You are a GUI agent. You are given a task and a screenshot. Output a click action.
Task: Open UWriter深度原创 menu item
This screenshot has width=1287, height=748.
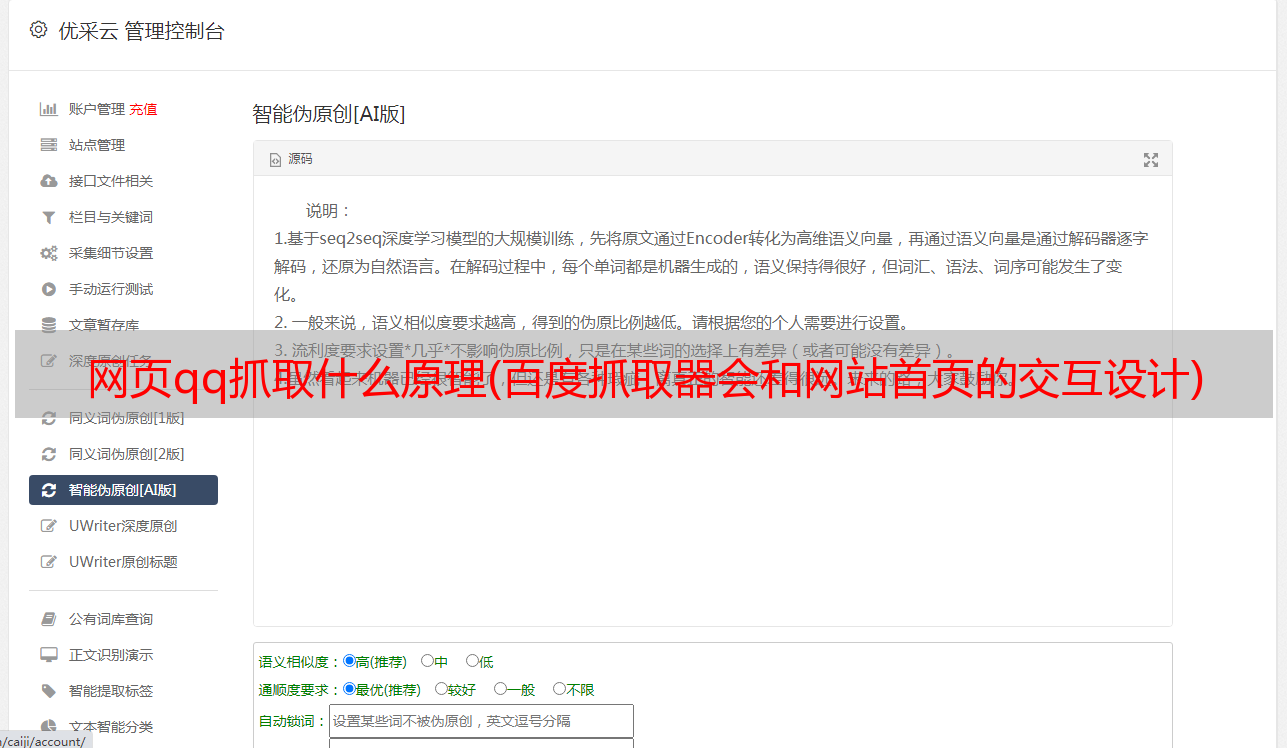[x=123, y=526]
